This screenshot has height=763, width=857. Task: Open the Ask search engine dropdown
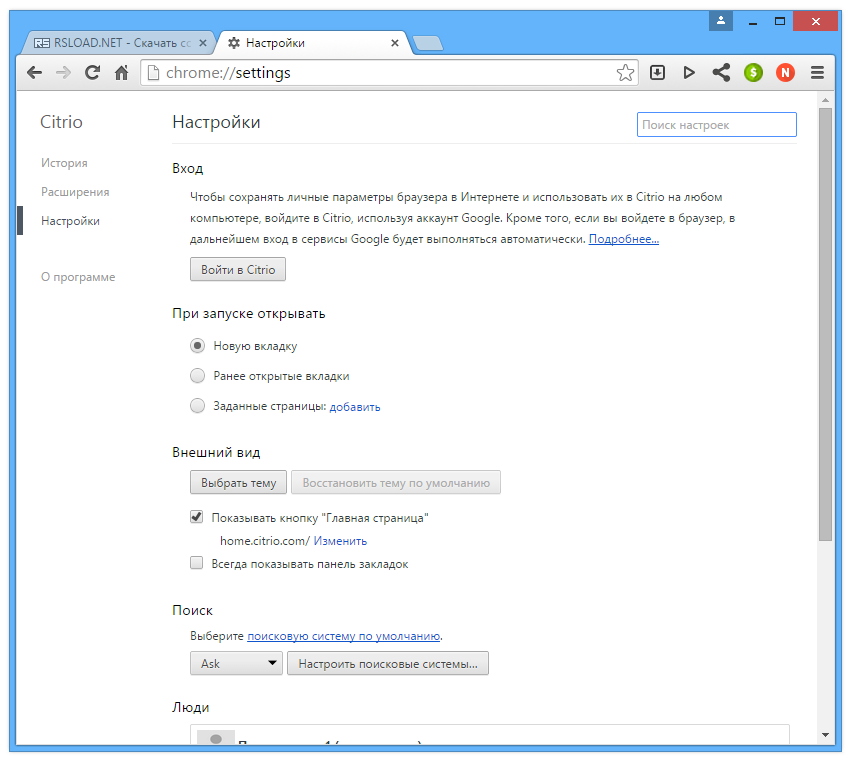coord(236,664)
